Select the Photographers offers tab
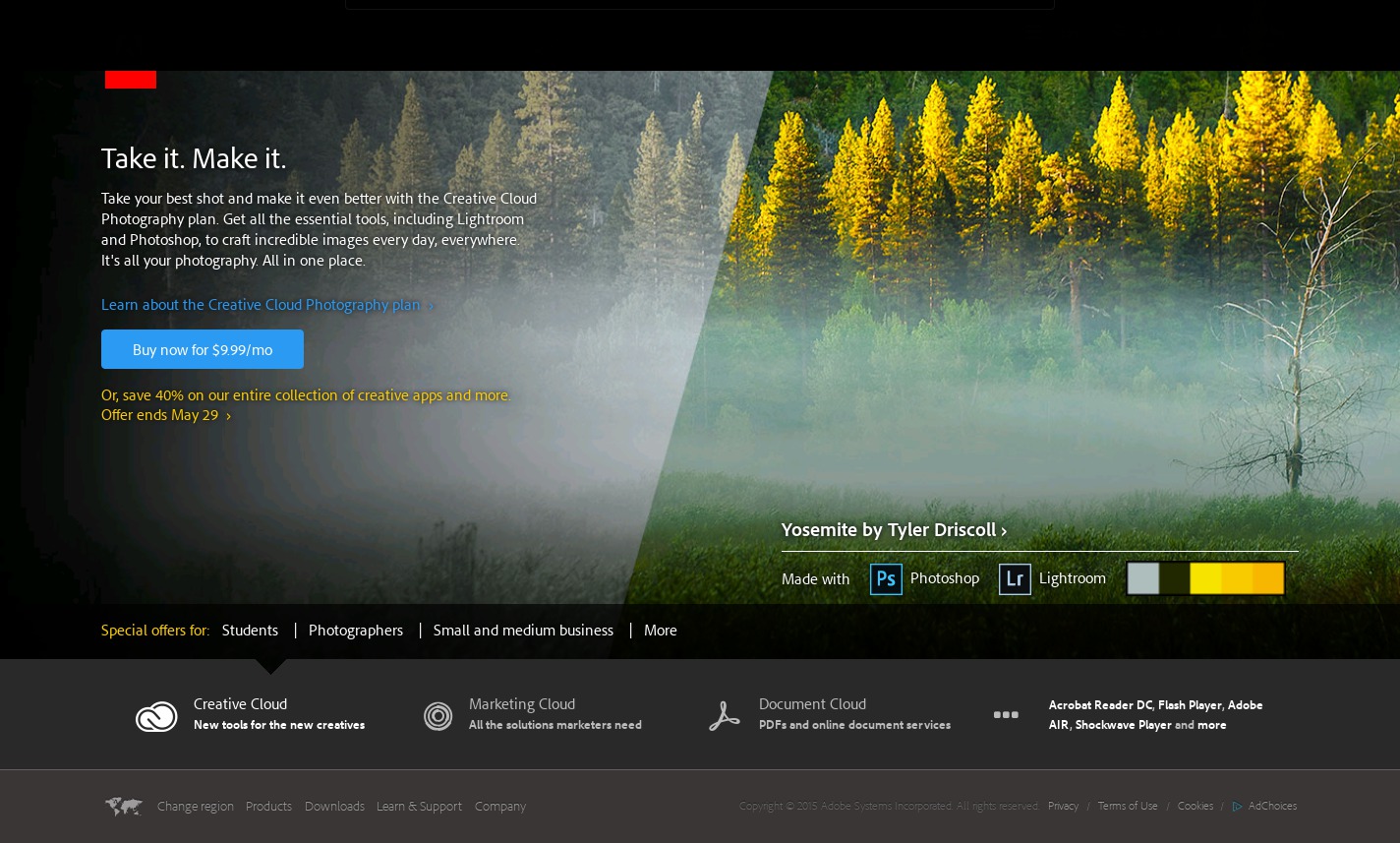The image size is (1400, 843). point(356,631)
